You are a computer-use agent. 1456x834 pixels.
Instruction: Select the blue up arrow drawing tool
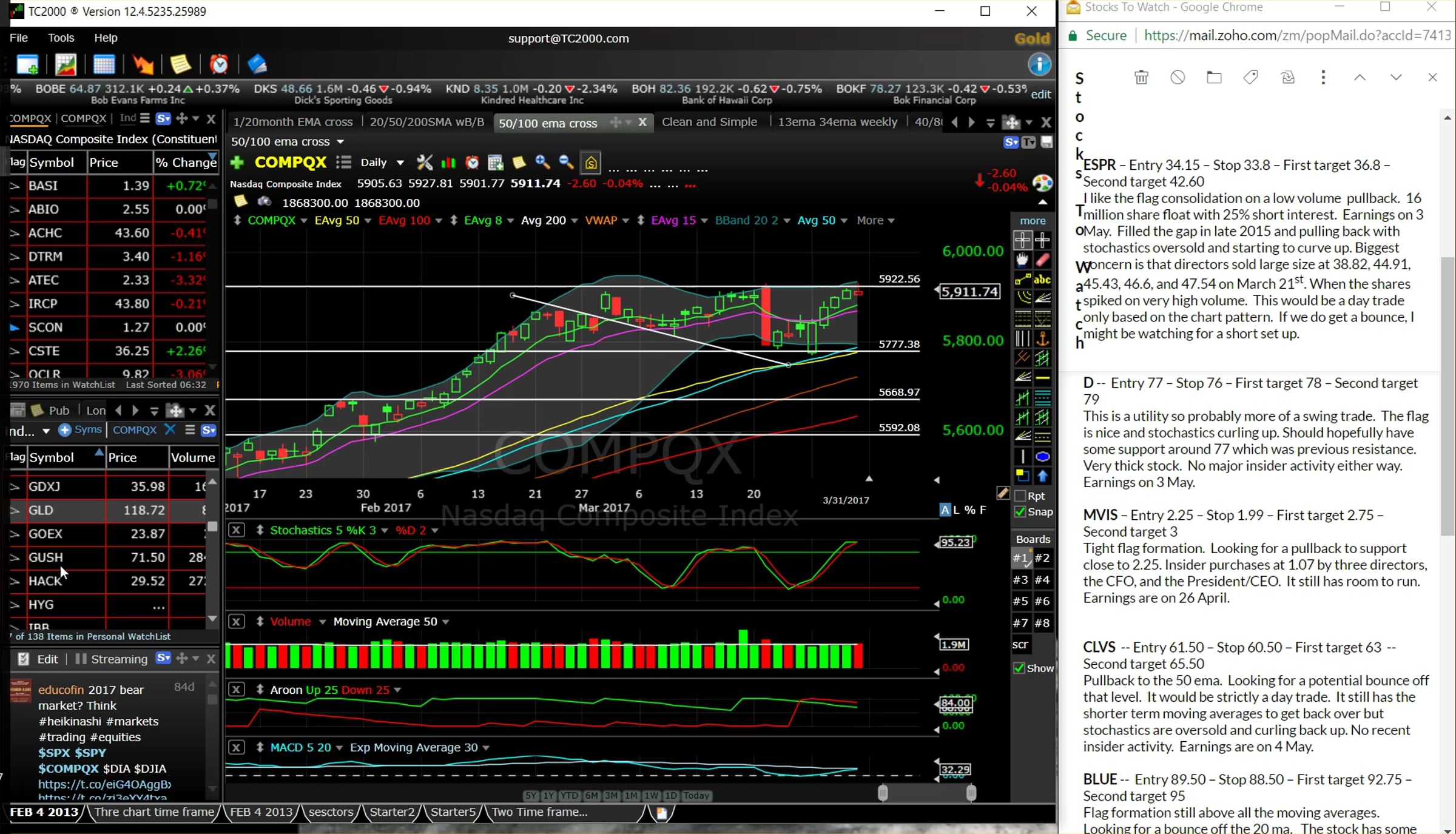pyautogui.click(x=1043, y=476)
